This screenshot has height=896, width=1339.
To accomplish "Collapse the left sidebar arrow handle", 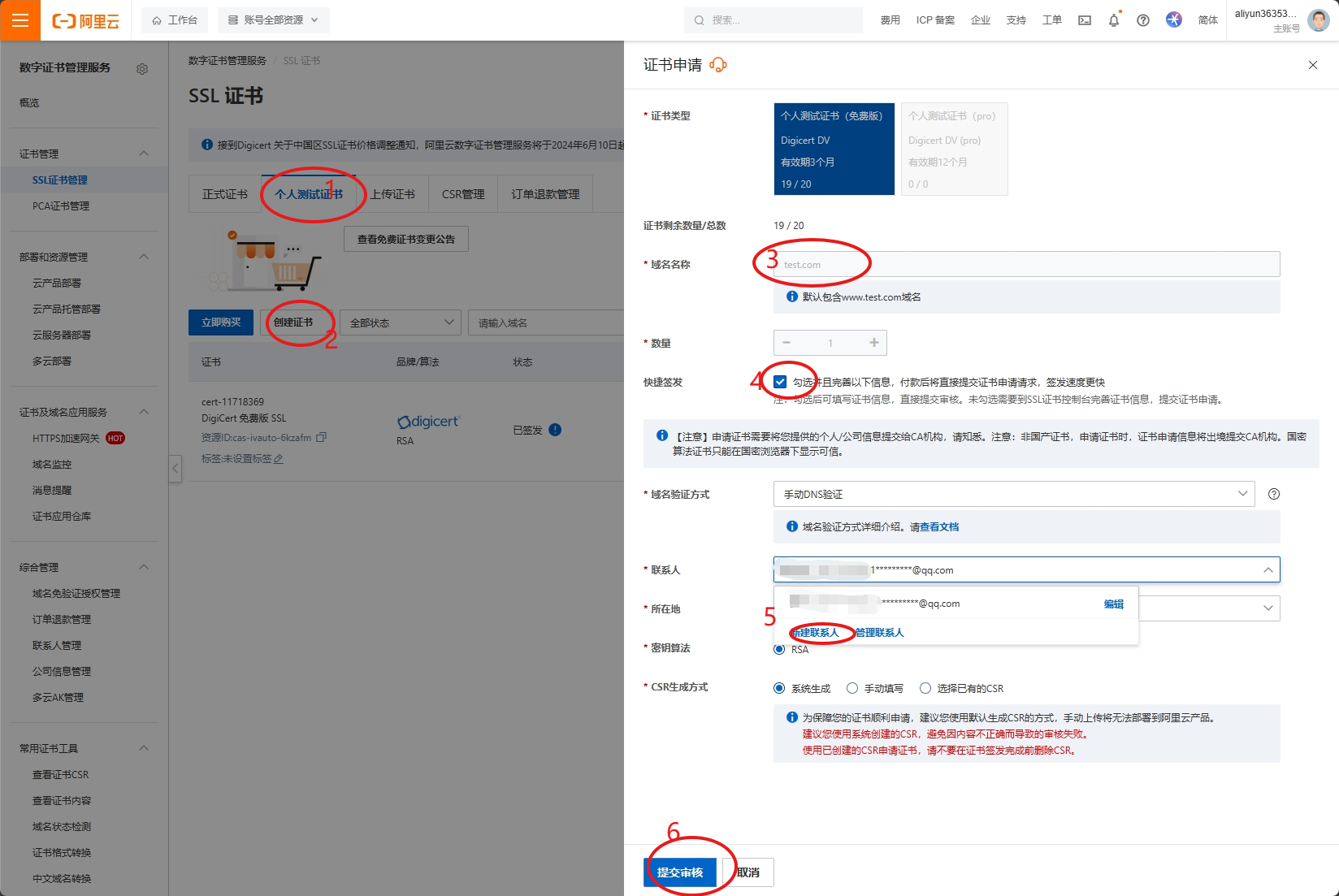I will tap(175, 469).
